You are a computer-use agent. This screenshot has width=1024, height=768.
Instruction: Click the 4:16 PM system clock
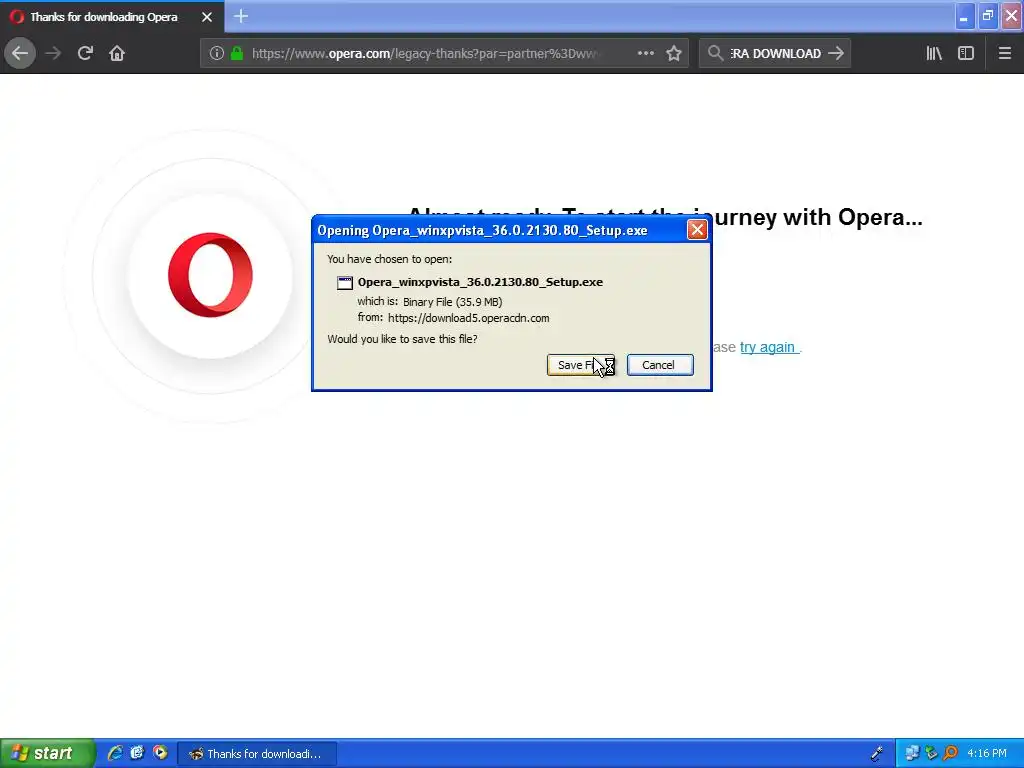click(987, 754)
